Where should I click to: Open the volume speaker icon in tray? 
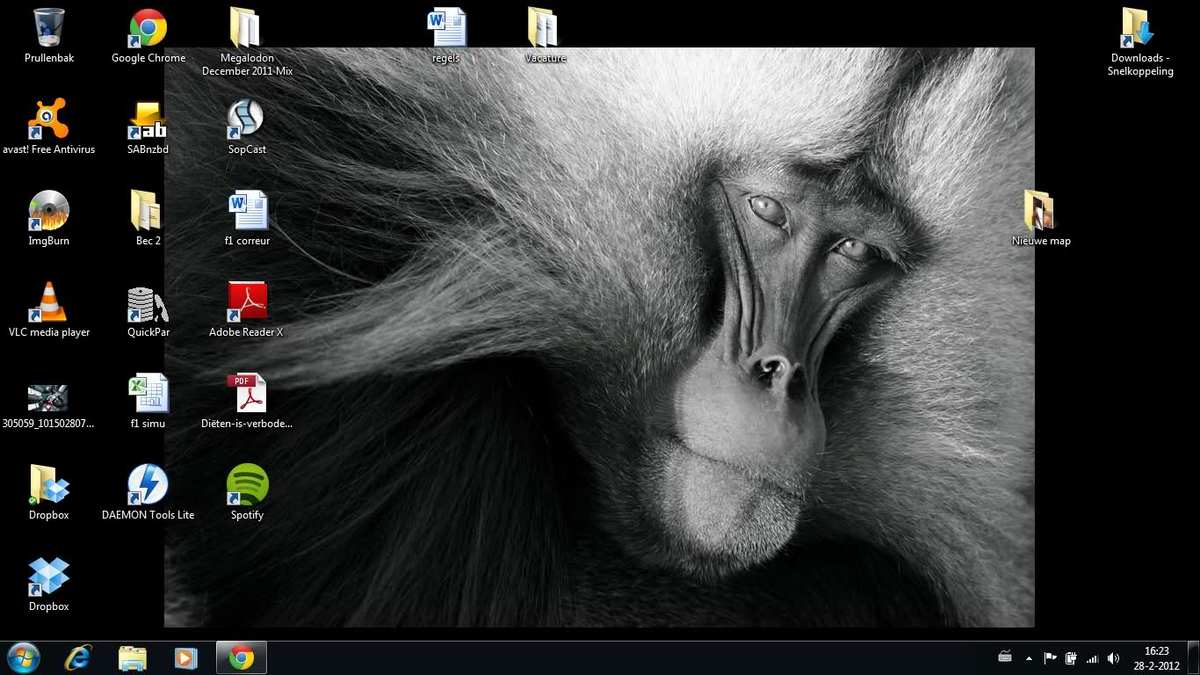1113,658
